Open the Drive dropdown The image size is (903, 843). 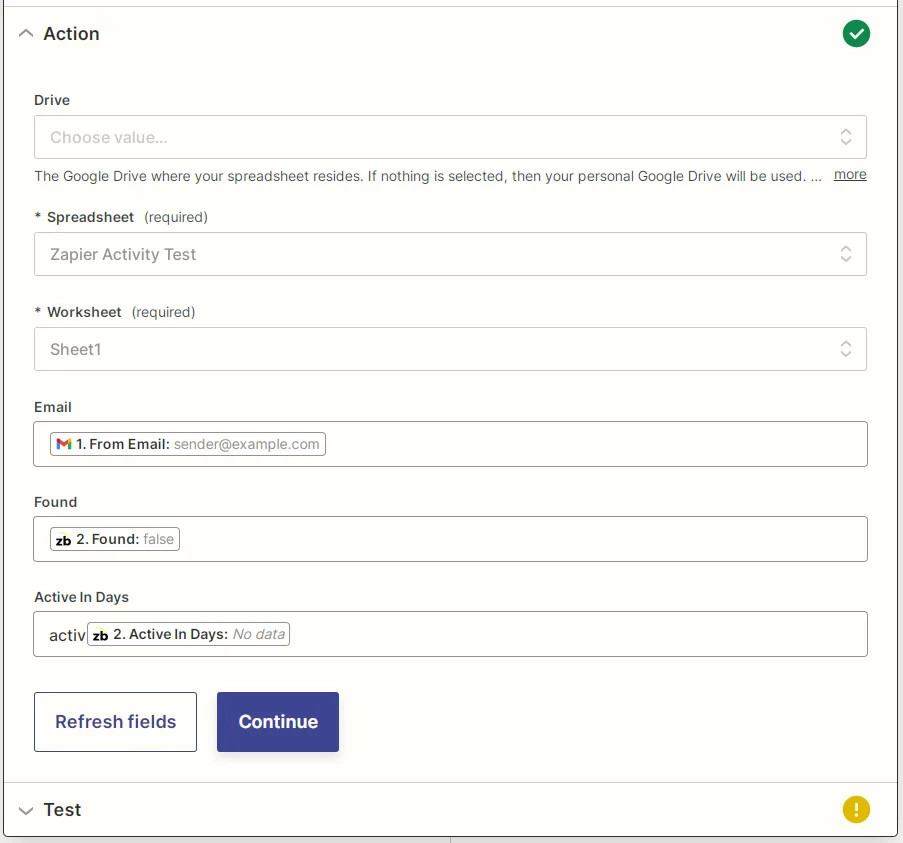point(450,136)
